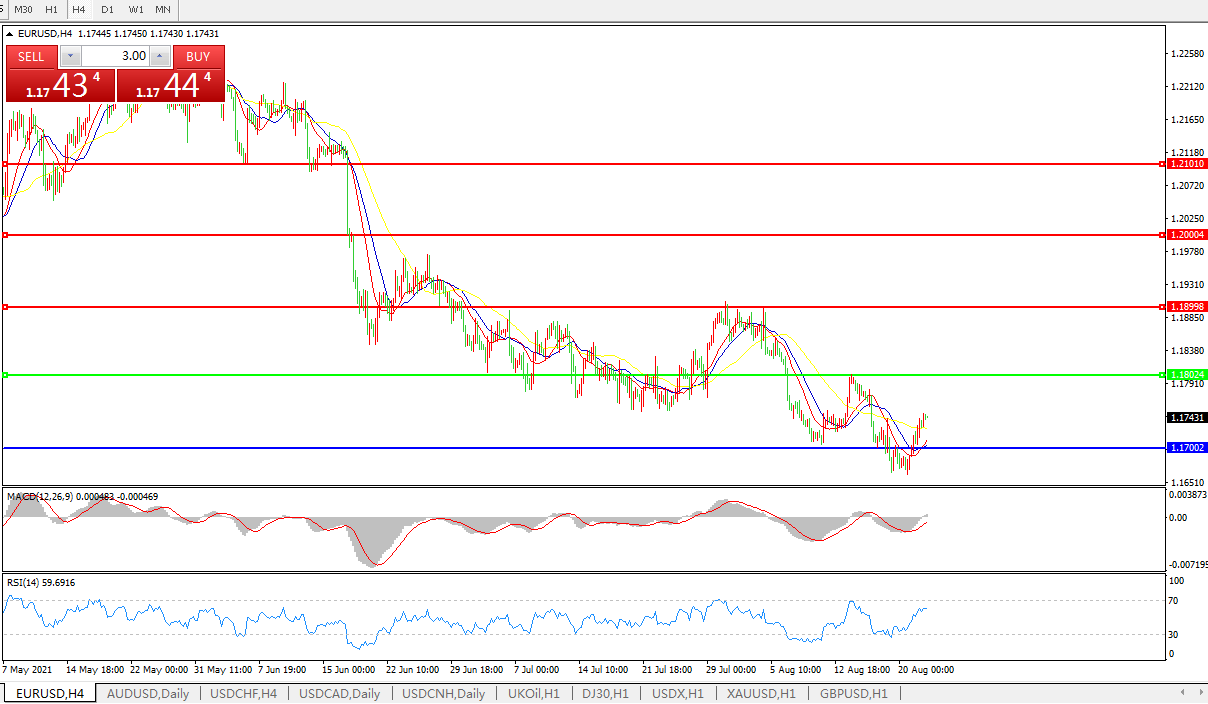Screen dimensions: 1208x704
Task: Collapse the one-click trading panel triangle
Action: (x=10, y=34)
